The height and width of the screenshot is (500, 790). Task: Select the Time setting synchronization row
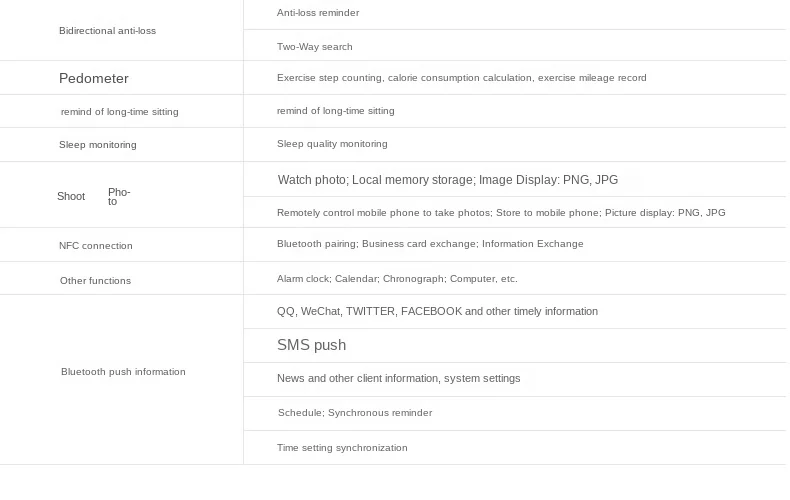(x=342, y=448)
